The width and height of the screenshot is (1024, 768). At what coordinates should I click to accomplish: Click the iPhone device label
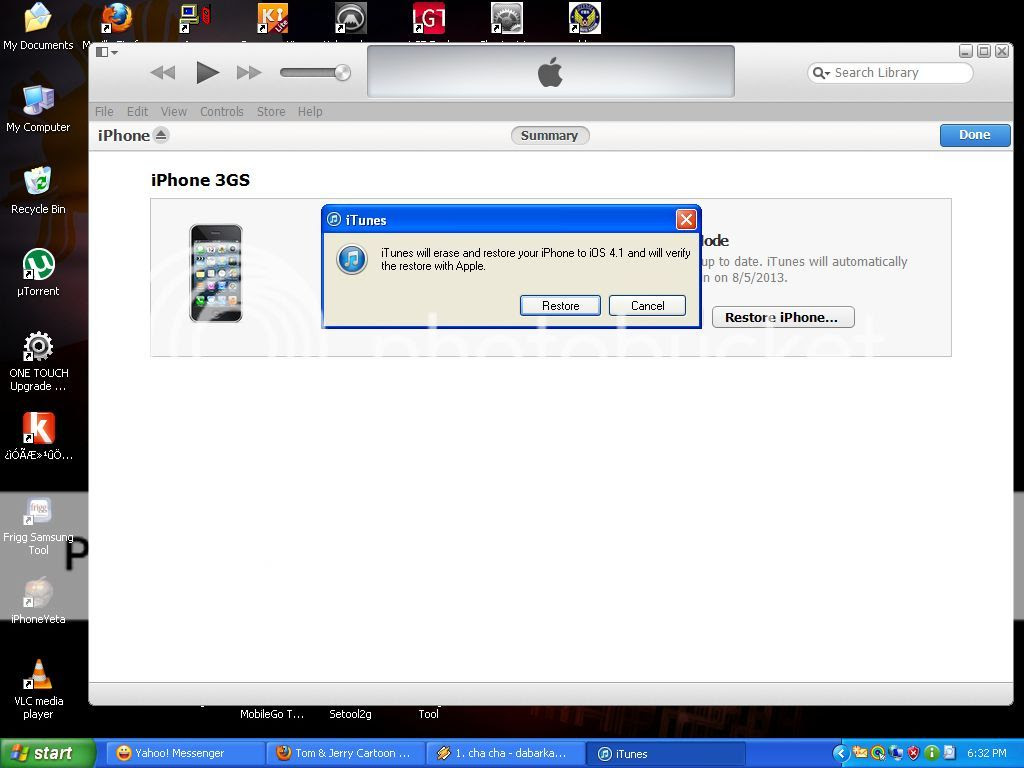(x=123, y=135)
